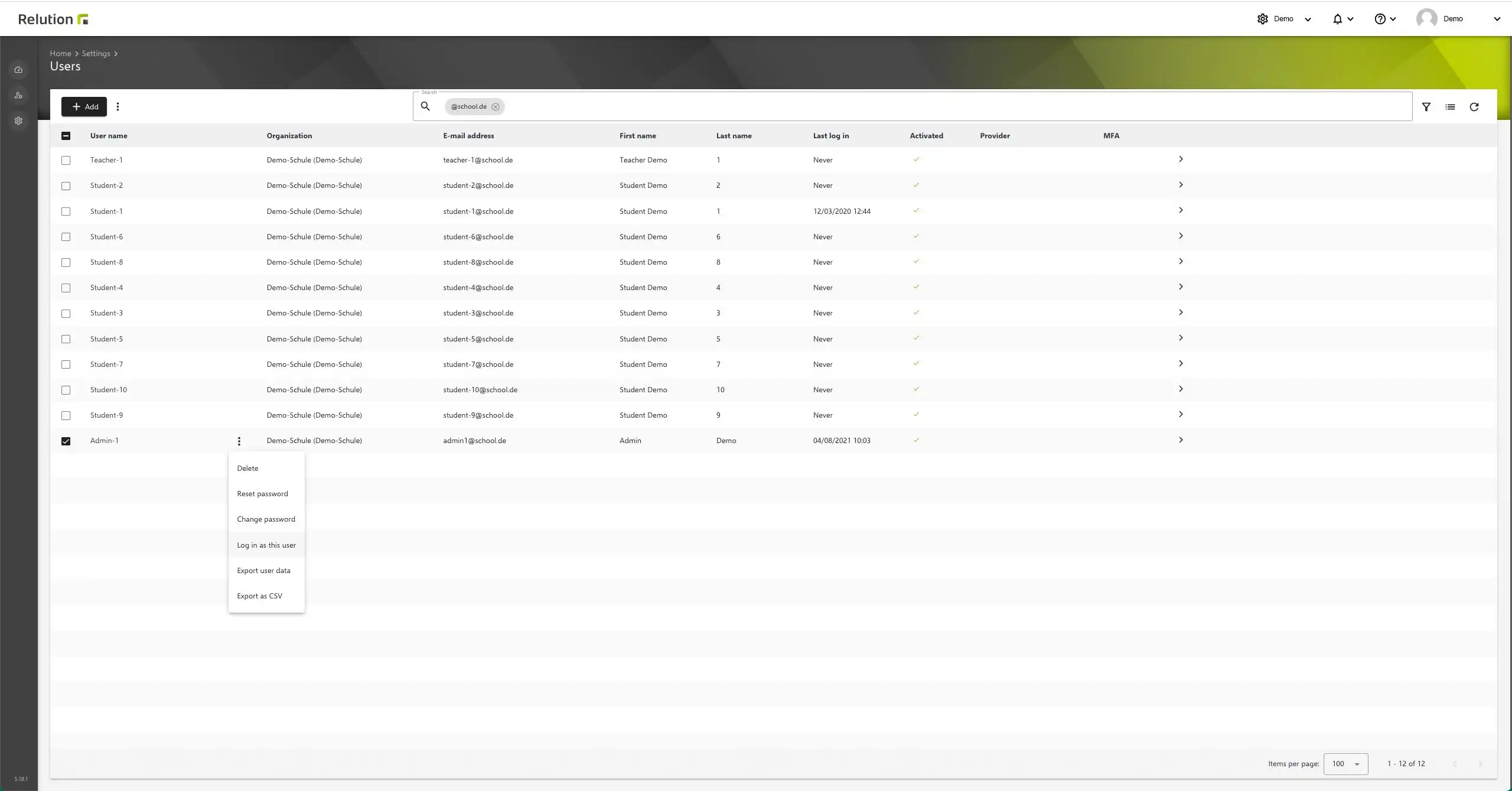Choose Delete from the context menu
Screen dimensions: 1512x791
point(266,468)
